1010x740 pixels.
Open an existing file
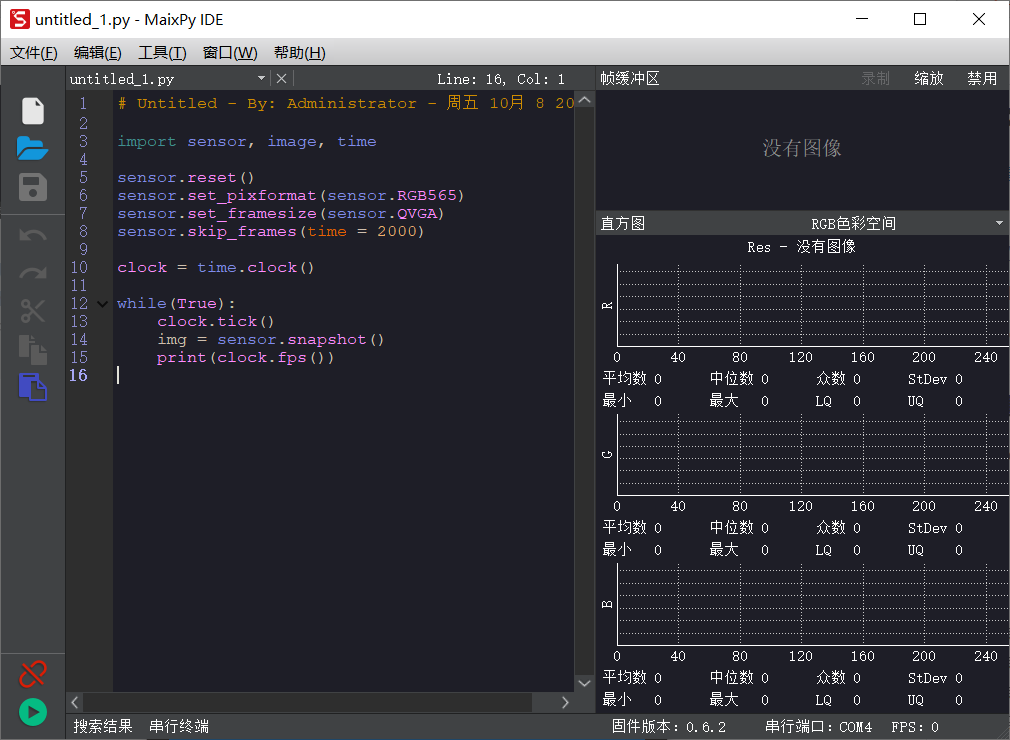pos(32,148)
